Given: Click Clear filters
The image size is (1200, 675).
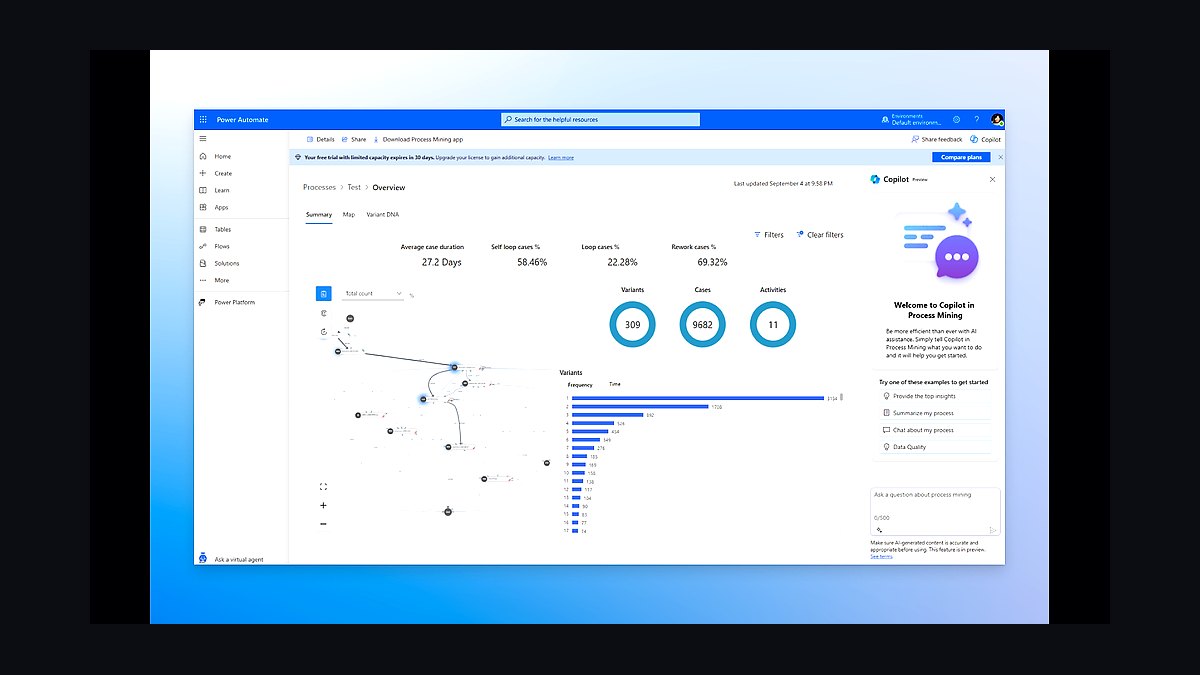Looking at the screenshot, I should [x=820, y=235].
